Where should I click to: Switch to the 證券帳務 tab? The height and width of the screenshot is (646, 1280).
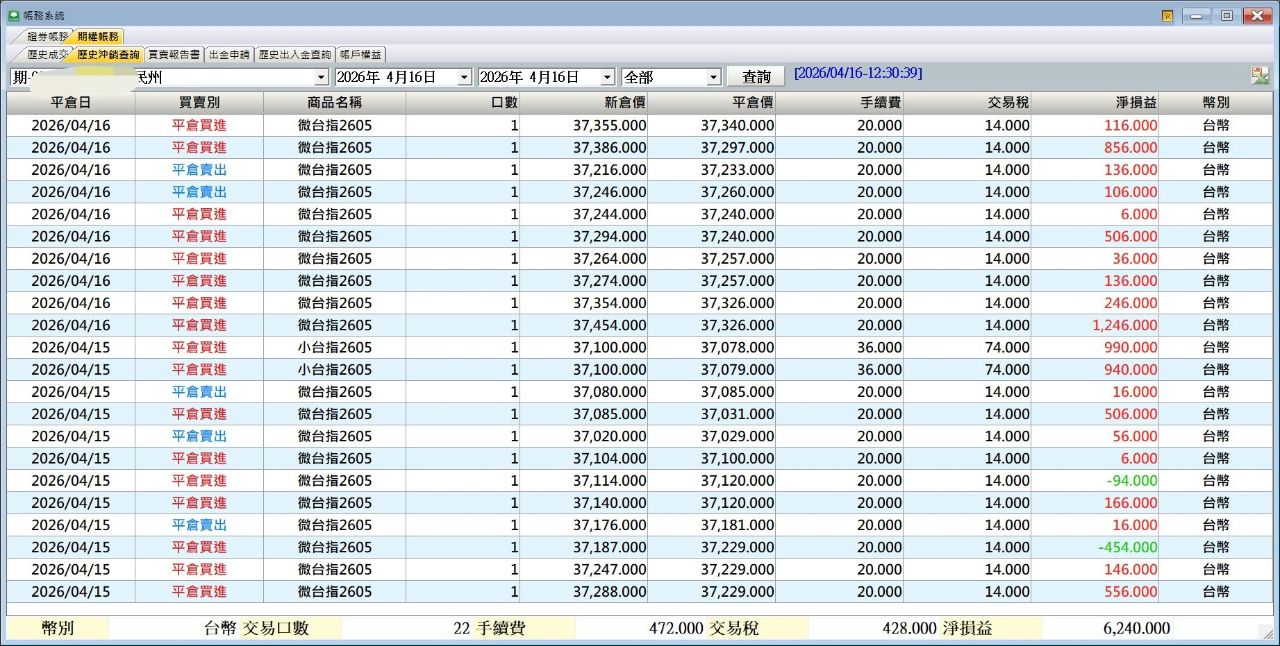point(46,36)
